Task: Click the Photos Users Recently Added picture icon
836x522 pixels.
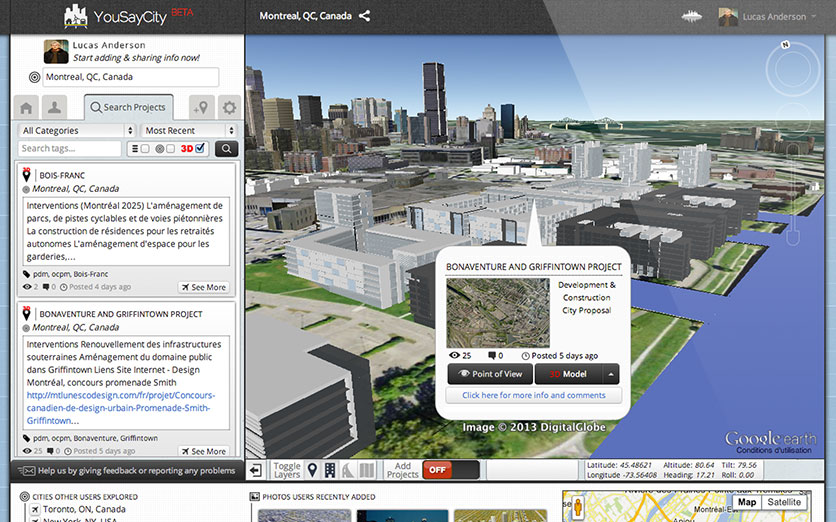Action: (x=255, y=497)
